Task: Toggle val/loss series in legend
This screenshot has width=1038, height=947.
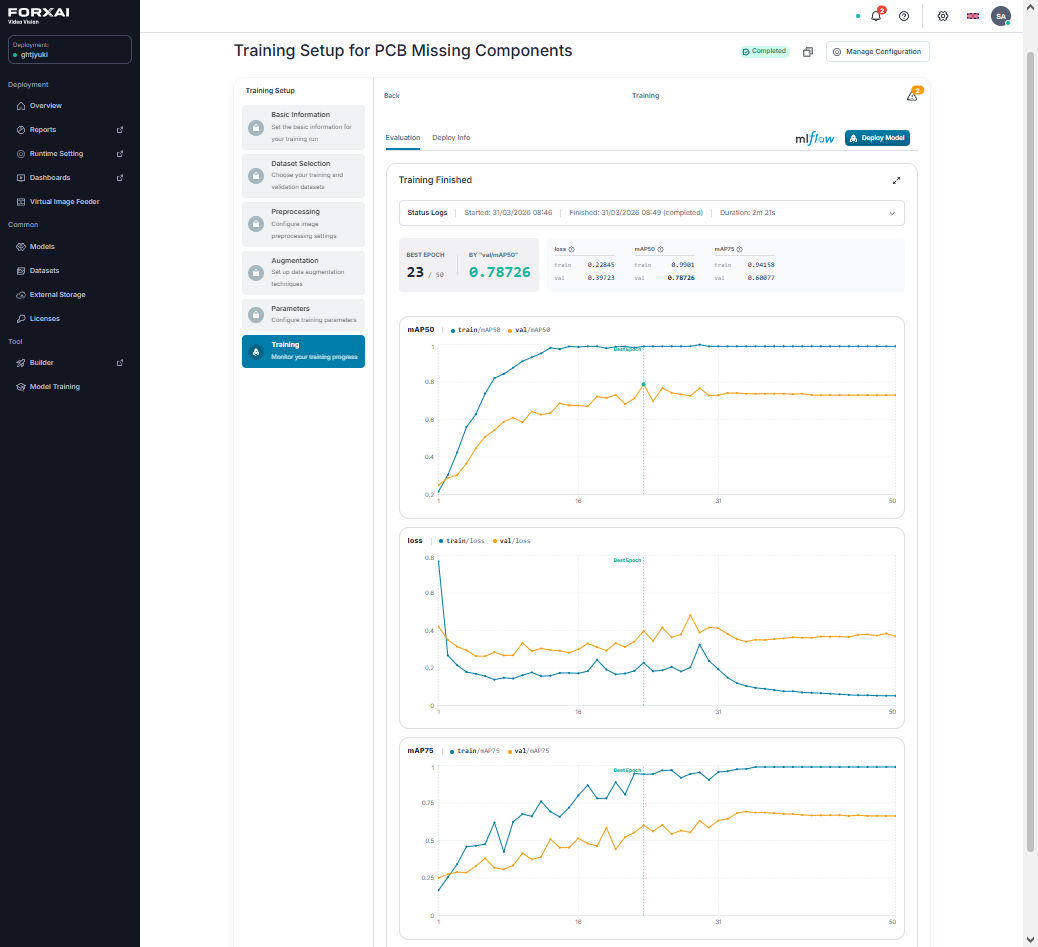Action: pyautogui.click(x=511, y=541)
